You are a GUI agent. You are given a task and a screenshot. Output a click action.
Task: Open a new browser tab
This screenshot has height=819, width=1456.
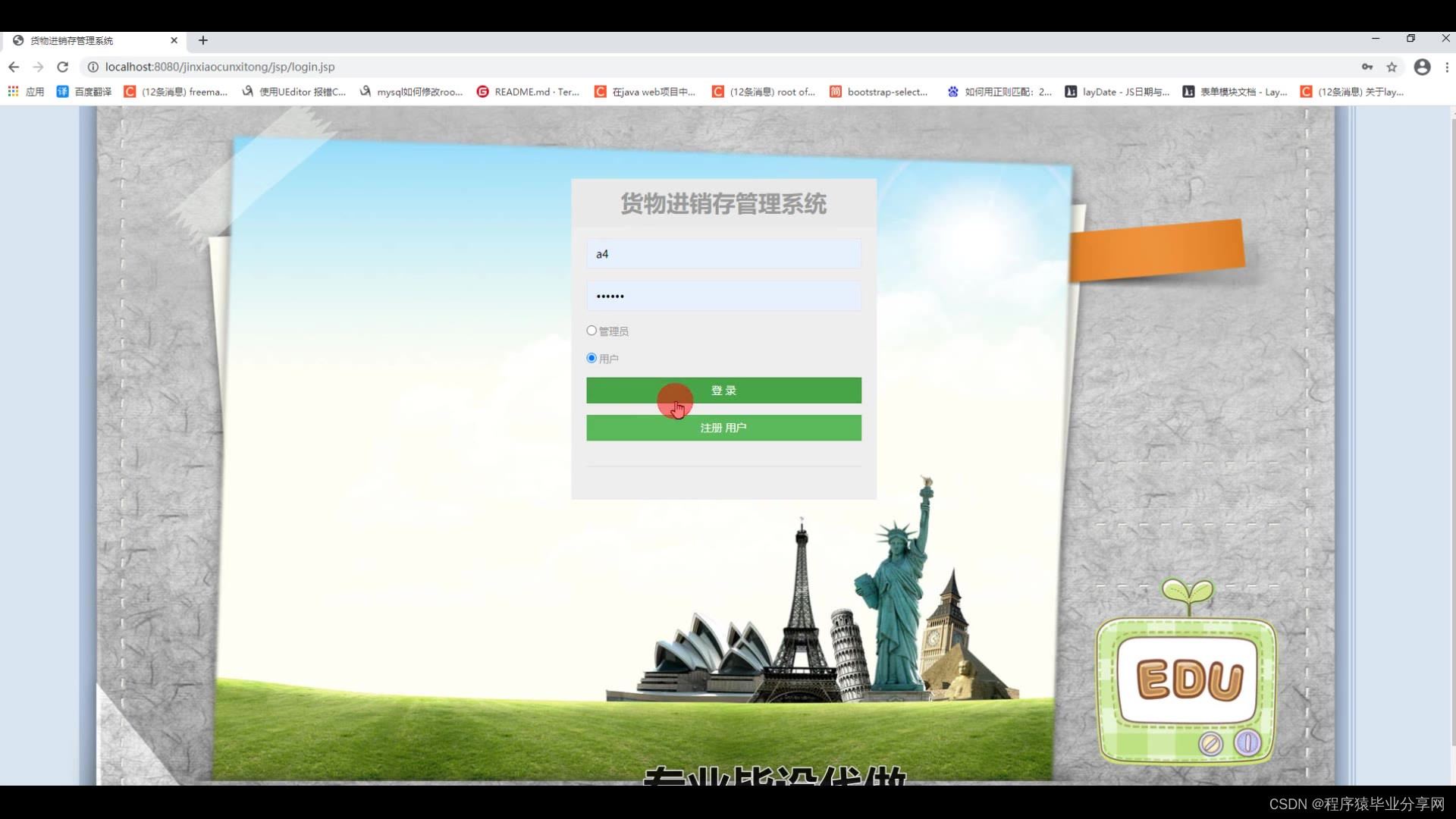coord(202,40)
